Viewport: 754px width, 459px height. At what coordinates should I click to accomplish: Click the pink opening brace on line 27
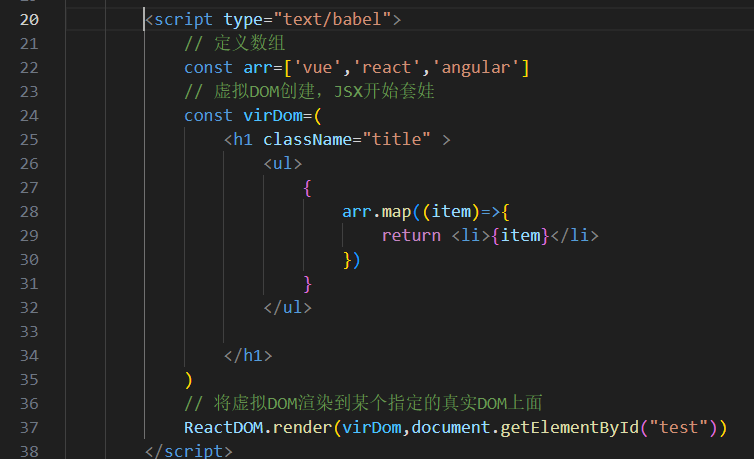click(308, 188)
